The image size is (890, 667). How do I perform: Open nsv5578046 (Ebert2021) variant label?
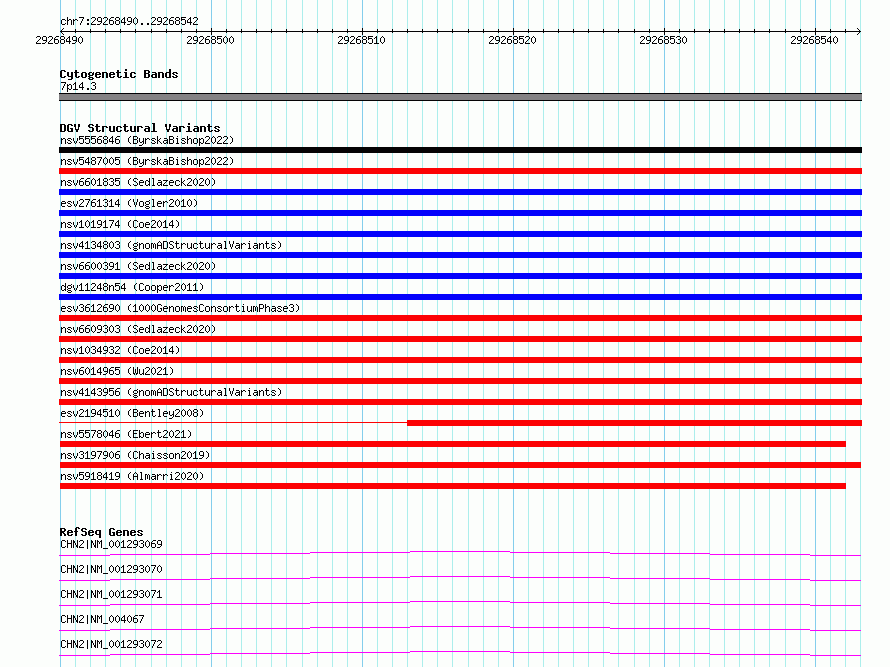click(126, 434)
